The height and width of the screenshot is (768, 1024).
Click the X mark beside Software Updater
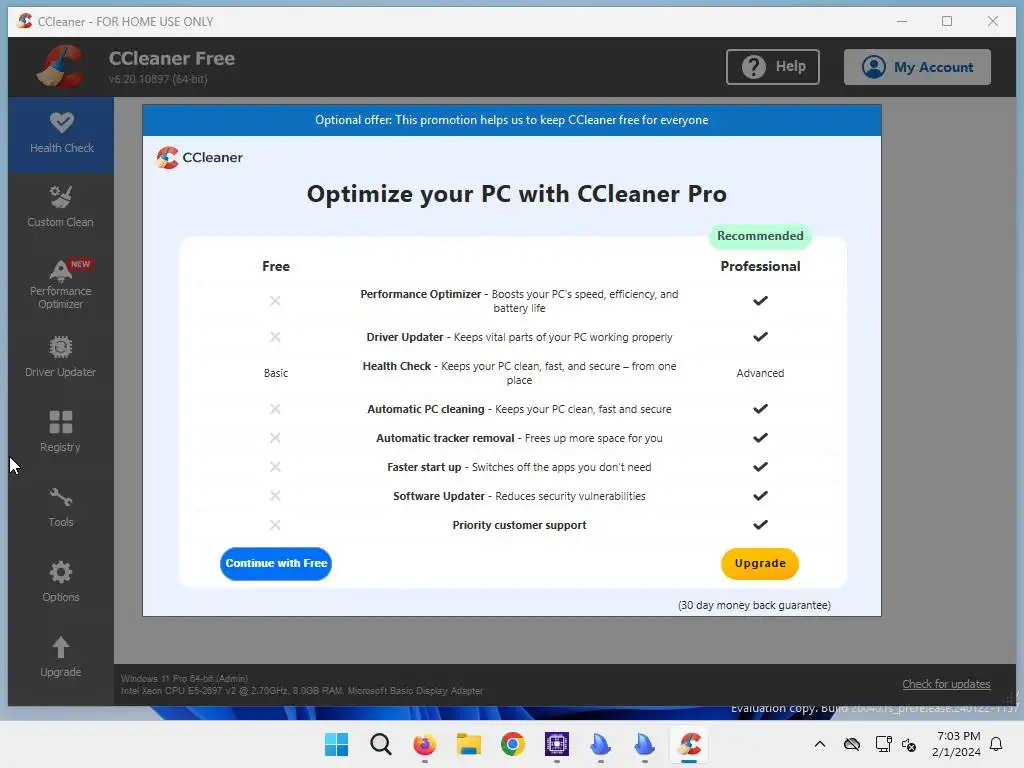point(275,496)
